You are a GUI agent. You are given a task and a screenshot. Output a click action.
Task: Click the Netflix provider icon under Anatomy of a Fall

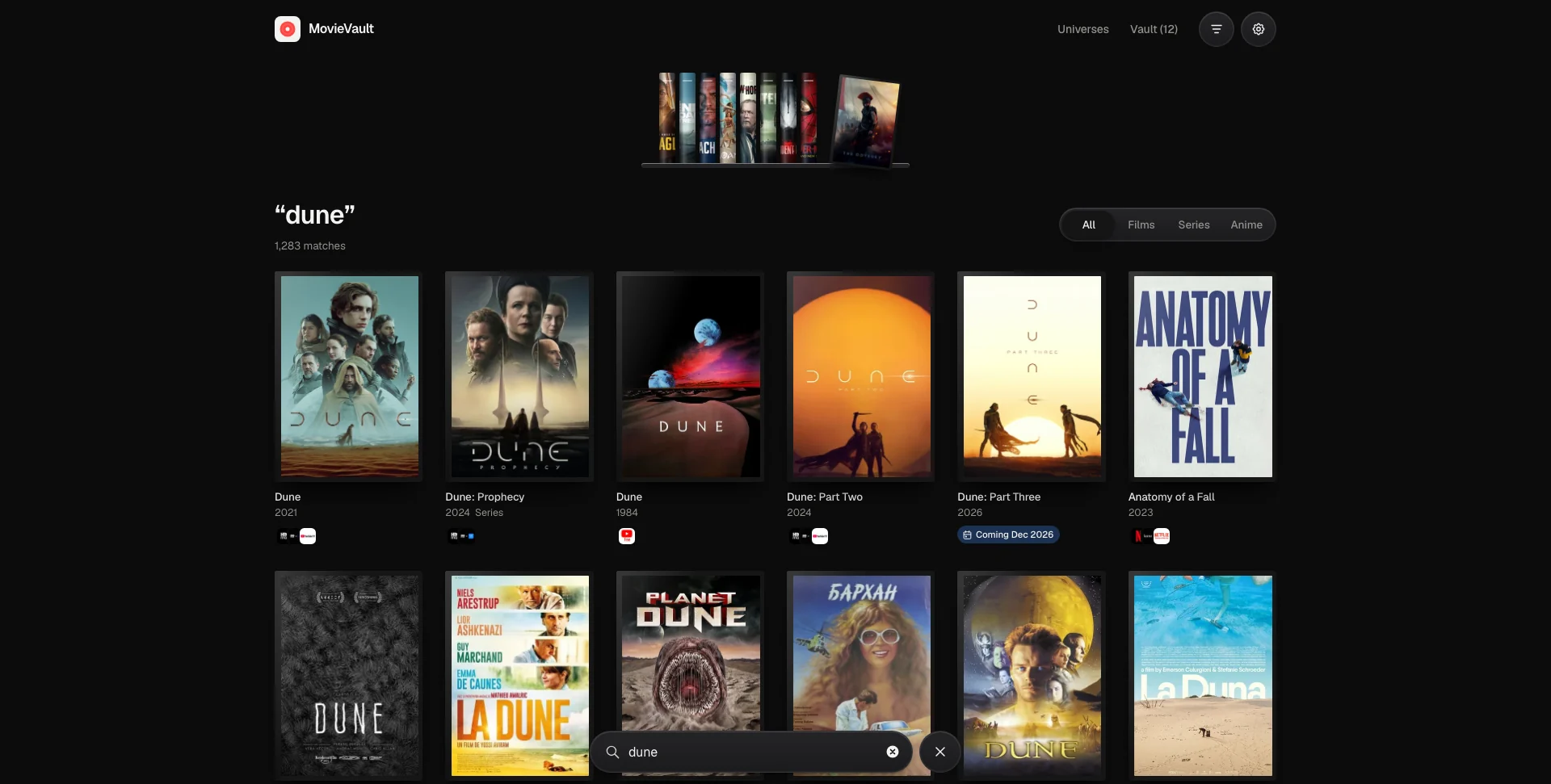(1139, 536)
